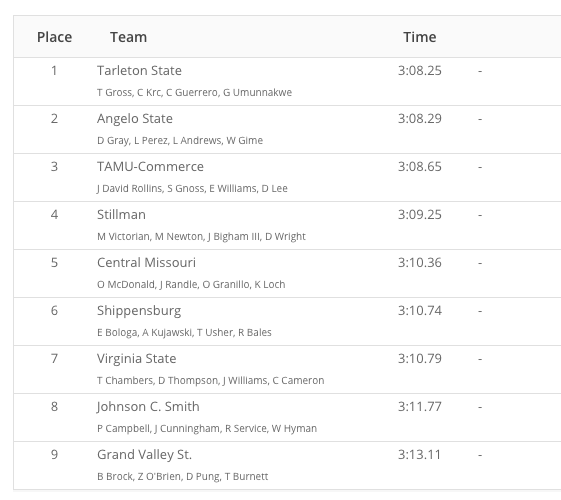Image resolution: width=561 pixels, height=500 pixels.
Task: Click the Time column header
Action: pyautogui.click(x=420, y=37)
